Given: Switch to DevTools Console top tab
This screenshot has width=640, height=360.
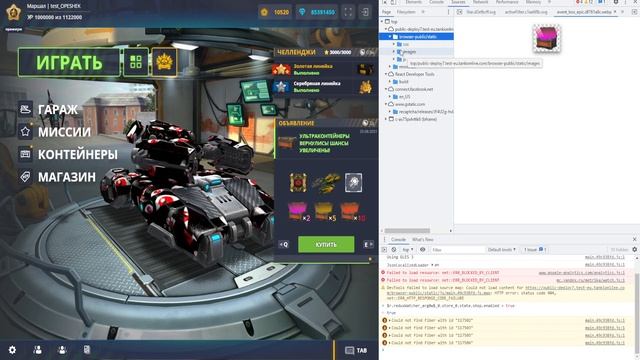Looking at the screenshot, I should [x=436, y=2].
